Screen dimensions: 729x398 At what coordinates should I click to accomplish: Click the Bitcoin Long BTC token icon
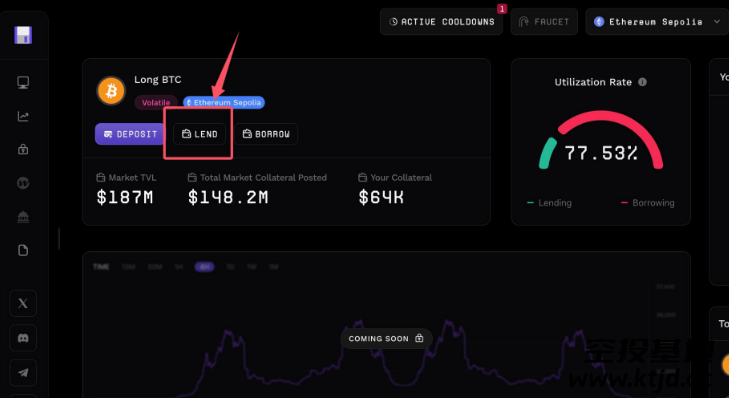coord(111,91)
